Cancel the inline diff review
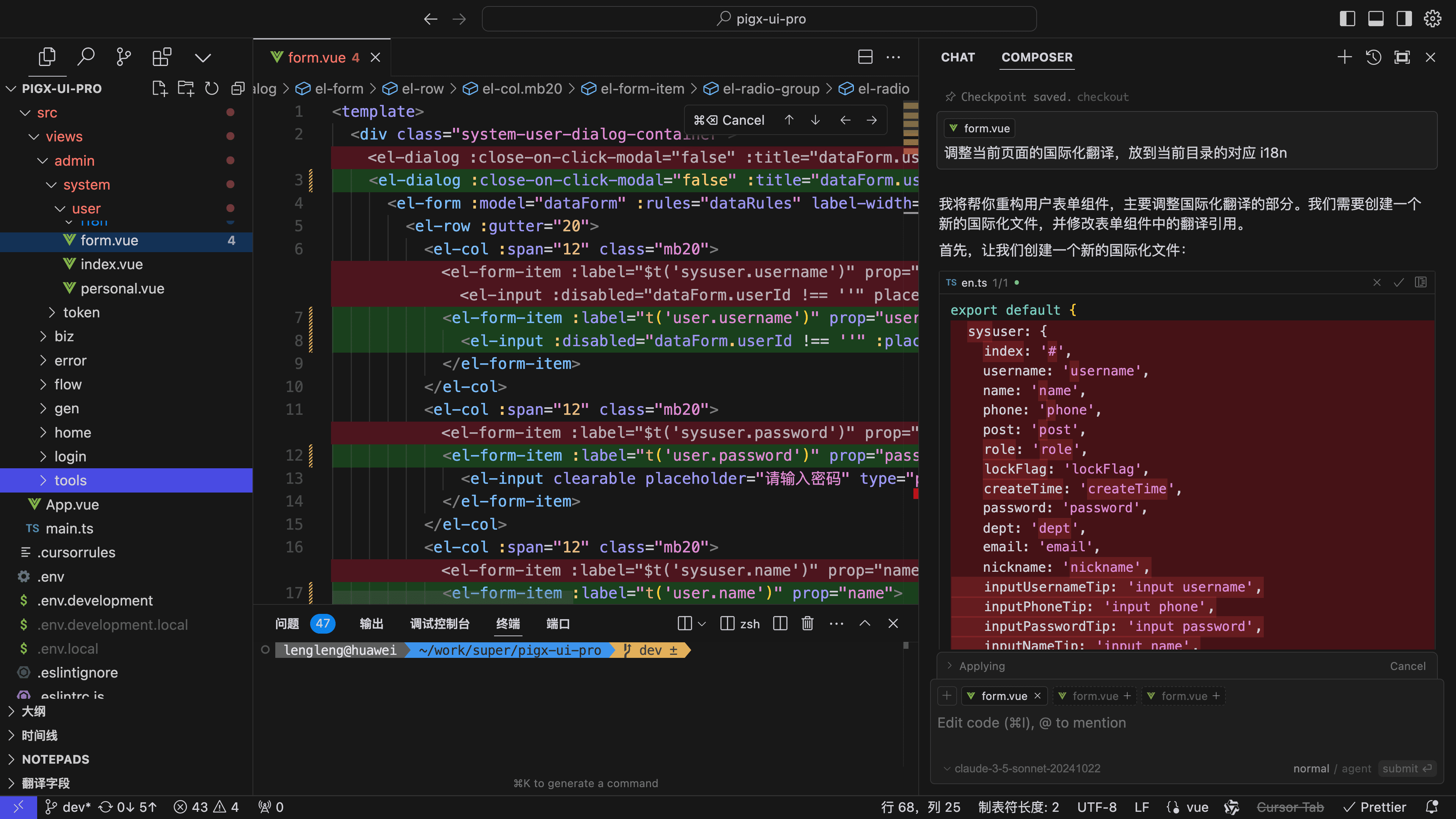The width and height of the screenshot is (1456, 819). pos(728,120)
